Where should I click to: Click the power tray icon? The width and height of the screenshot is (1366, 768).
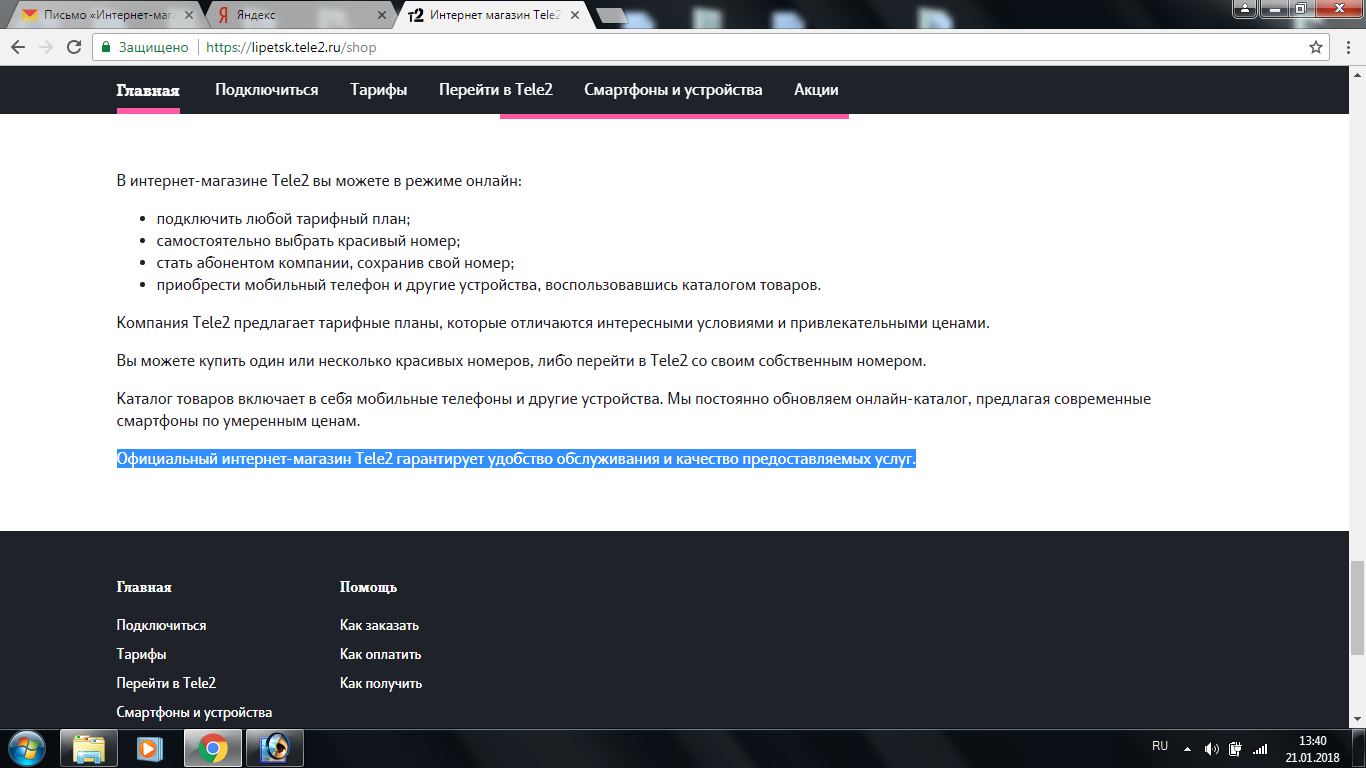[x=1235, y=748]
